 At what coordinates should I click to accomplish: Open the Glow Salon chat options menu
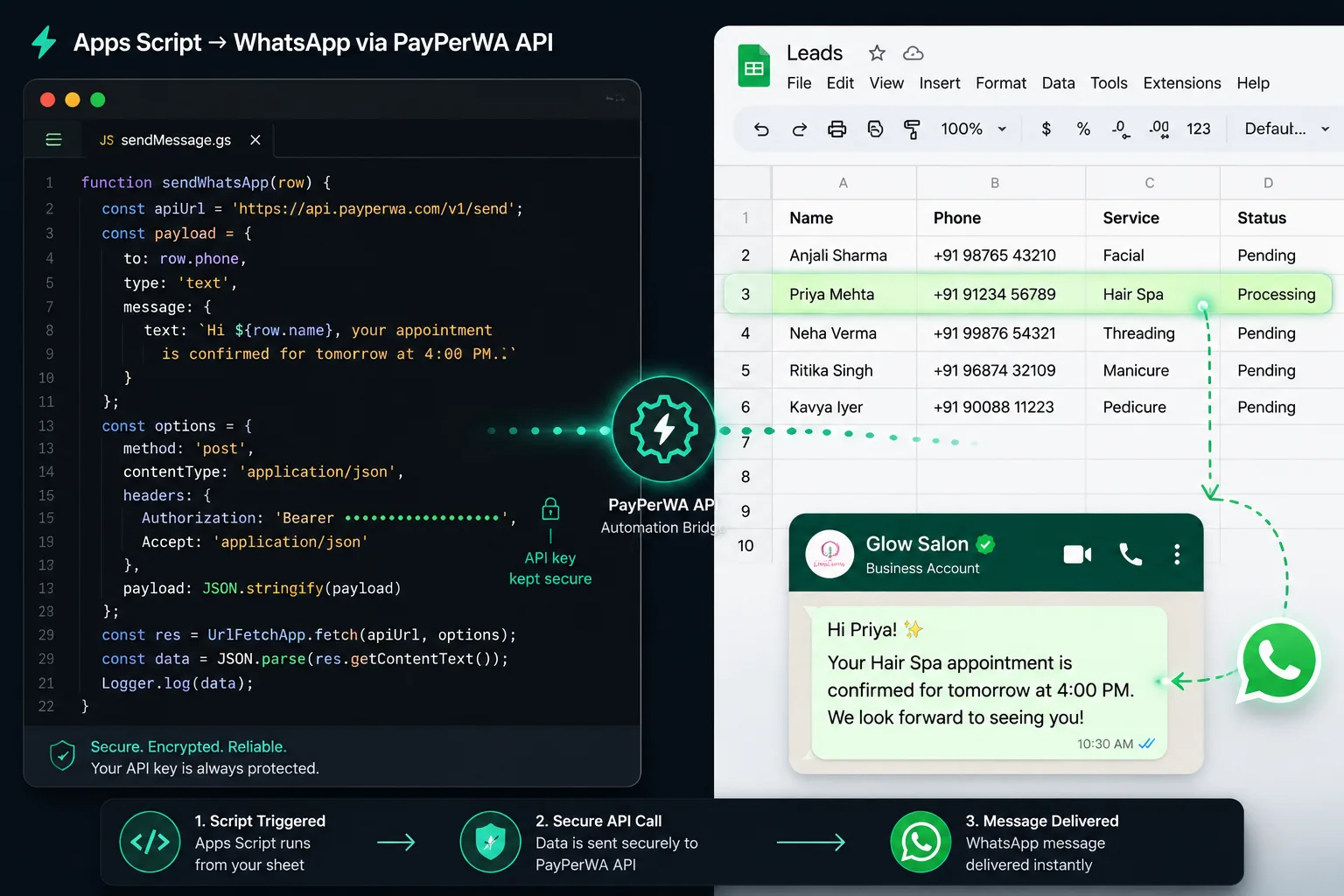pos(1177,554)
